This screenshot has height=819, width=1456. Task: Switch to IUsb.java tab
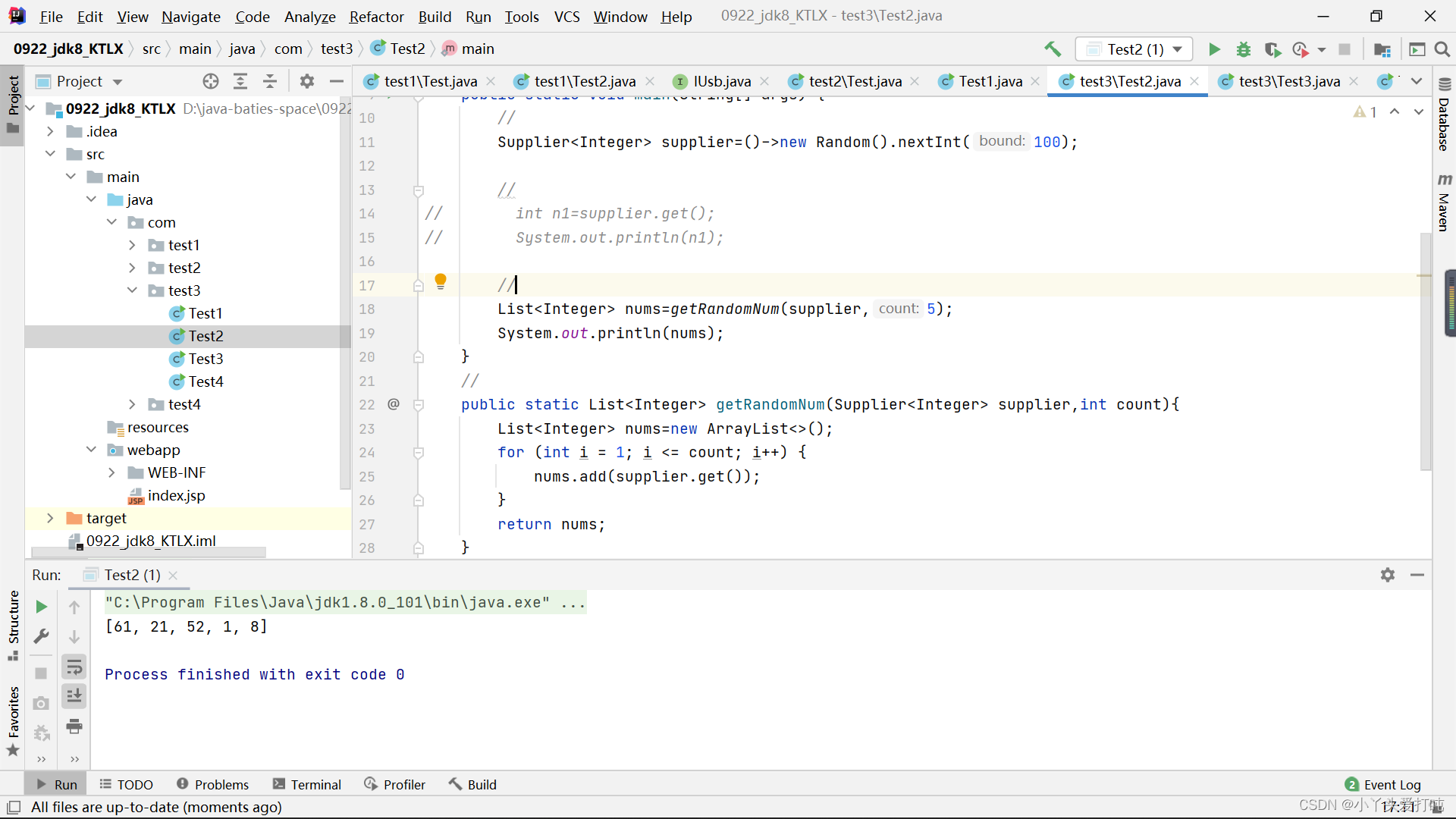point(721,81)
